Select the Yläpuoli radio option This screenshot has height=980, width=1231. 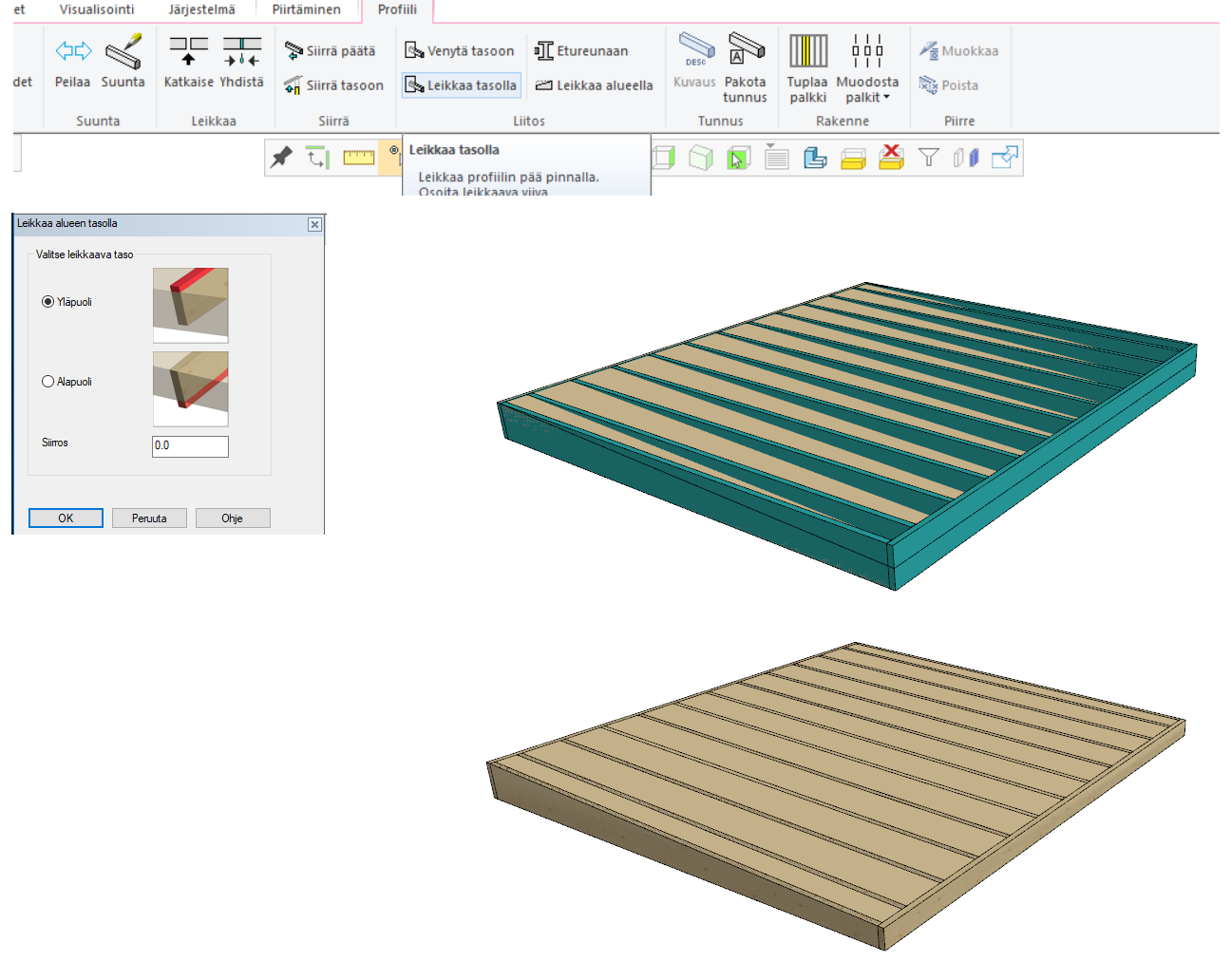(x=48, y=302)
